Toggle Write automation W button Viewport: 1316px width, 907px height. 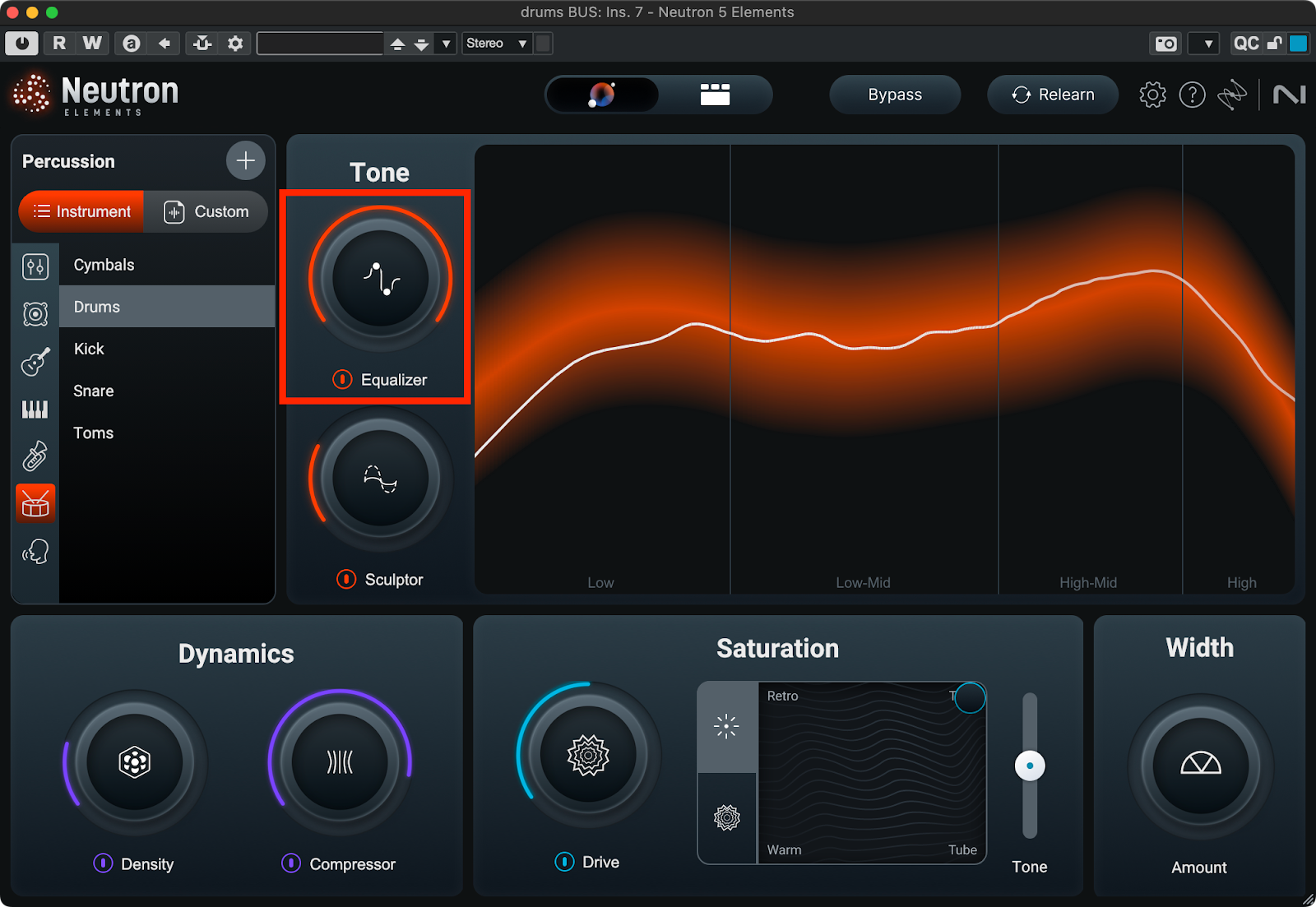[93, 44]
